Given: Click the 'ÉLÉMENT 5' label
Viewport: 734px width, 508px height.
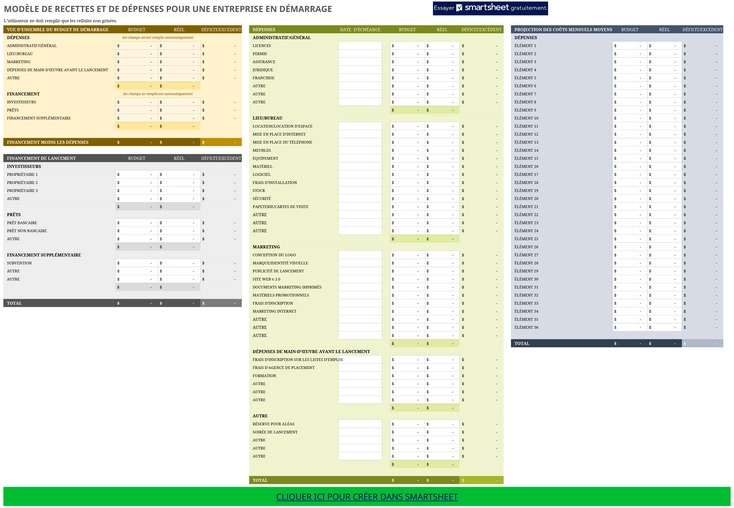Looking at the screenshot, I should (525, 78).
